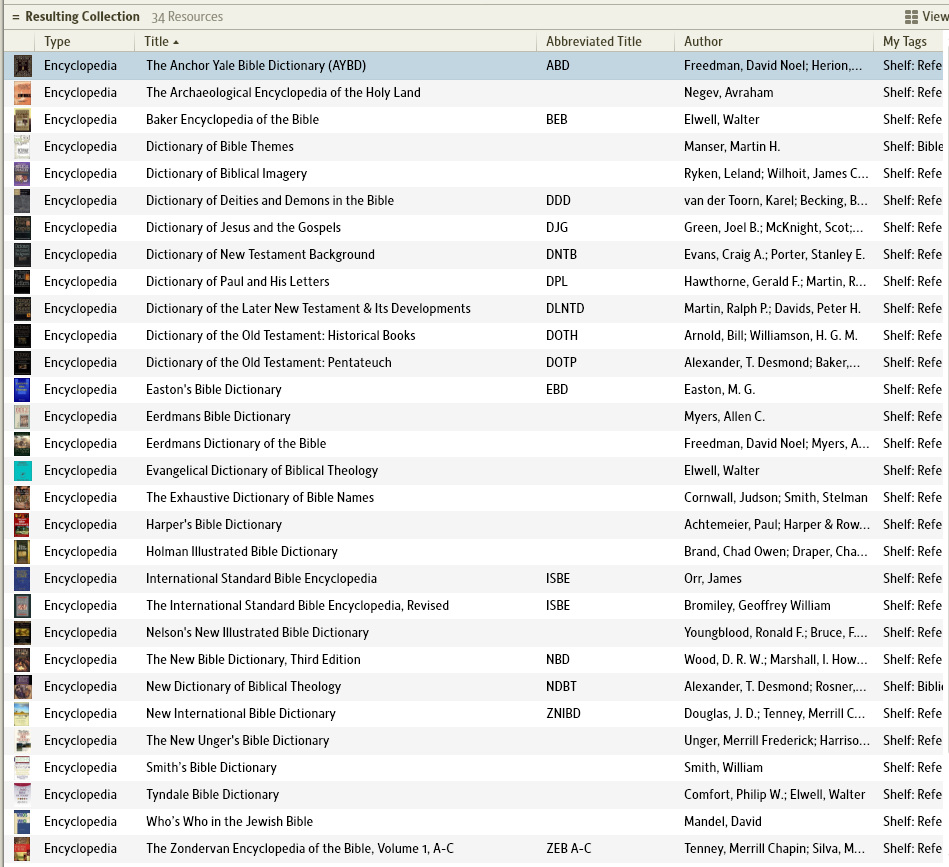Click the New Dictionary of Biblical Theology cover icon
949x867 pixels.
pyautogui.click(x=22, y=687)
